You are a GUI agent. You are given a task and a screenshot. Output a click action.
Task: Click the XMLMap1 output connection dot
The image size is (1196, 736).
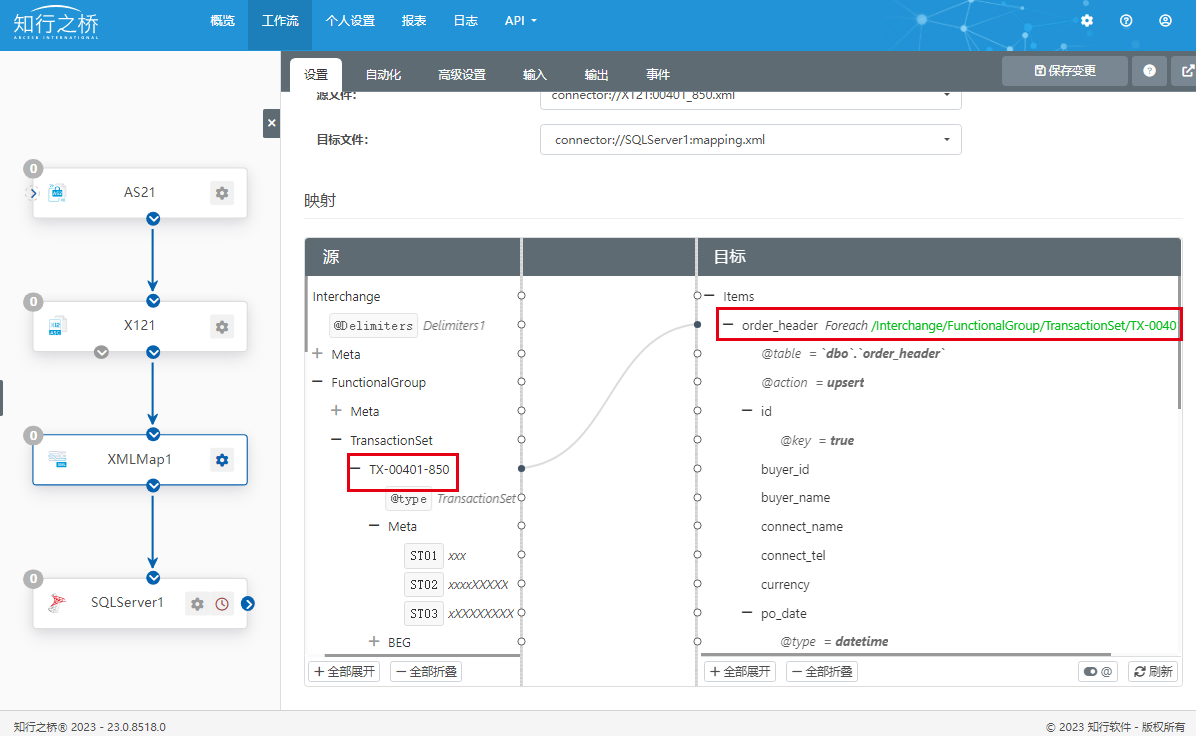pos(153,485)
